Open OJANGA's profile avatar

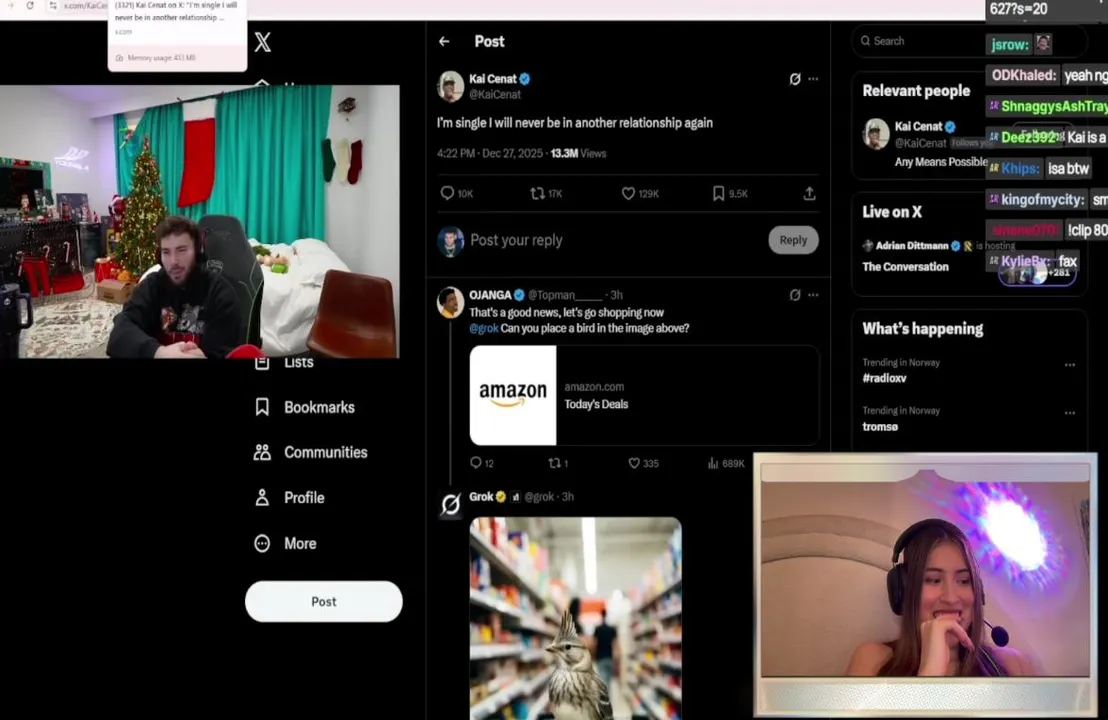pyautogui.click(x=450, y=302)
